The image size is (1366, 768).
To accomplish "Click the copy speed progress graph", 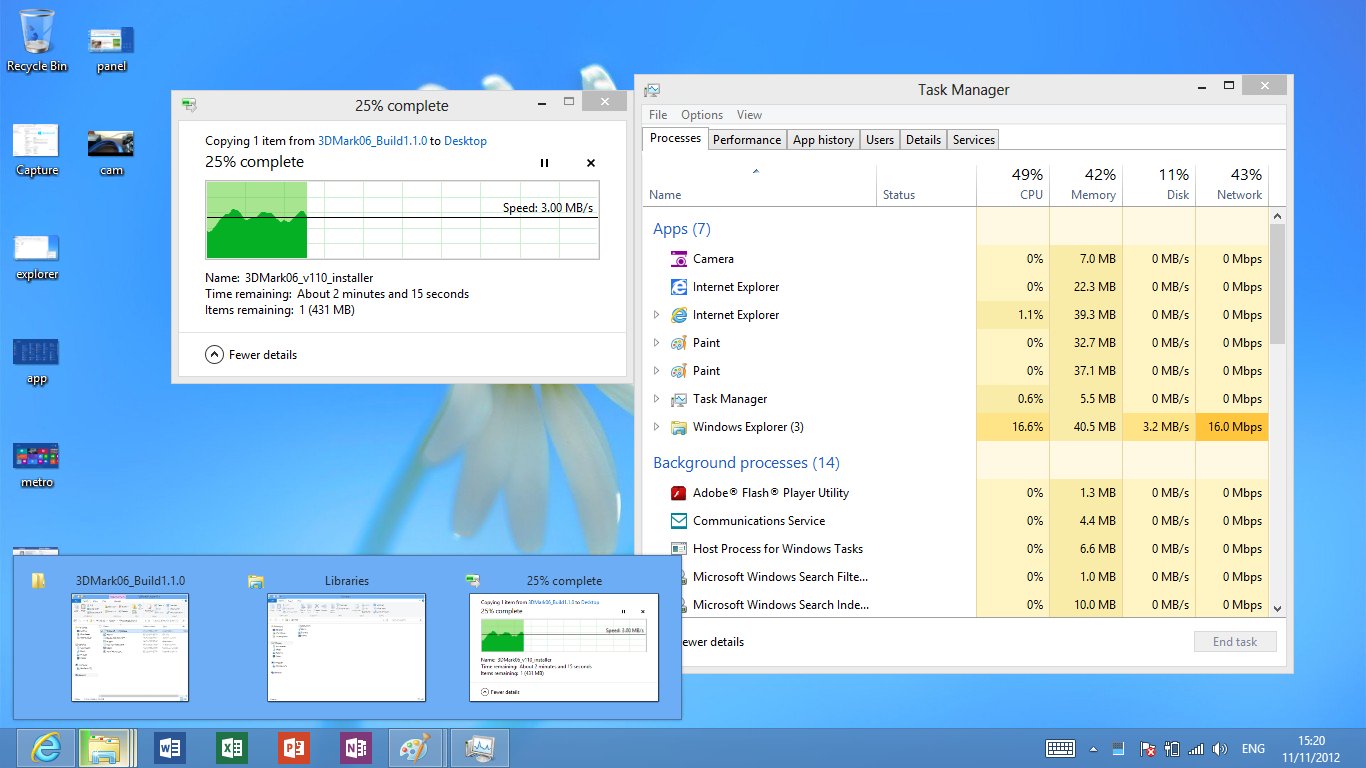I will click(402, 220).
